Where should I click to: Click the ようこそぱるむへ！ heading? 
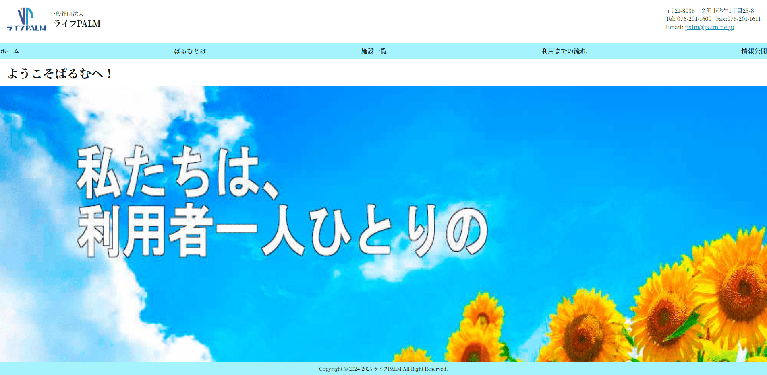(x=61, y=73)
